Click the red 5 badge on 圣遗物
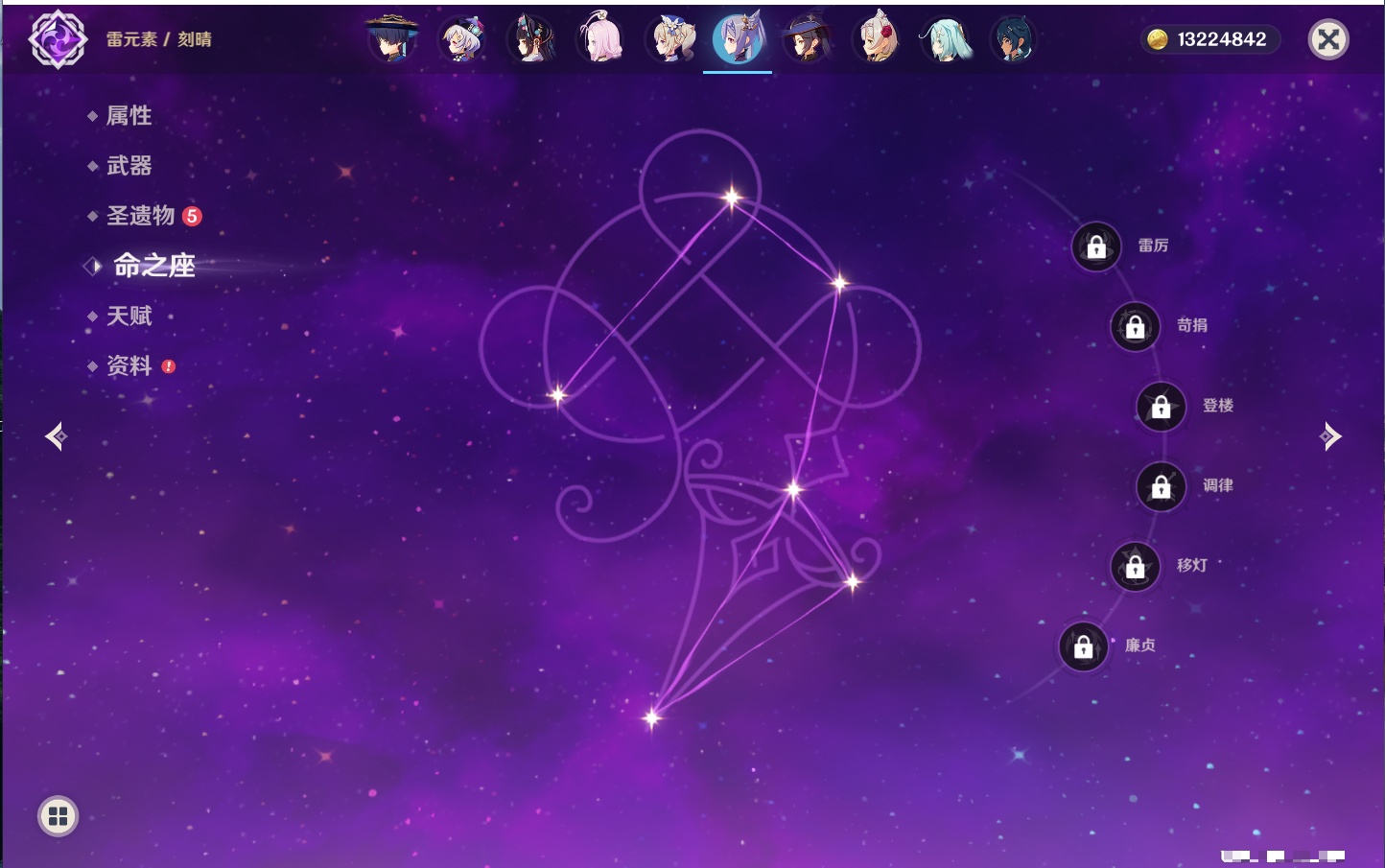 pyautogui.click(x=192, y=216)
